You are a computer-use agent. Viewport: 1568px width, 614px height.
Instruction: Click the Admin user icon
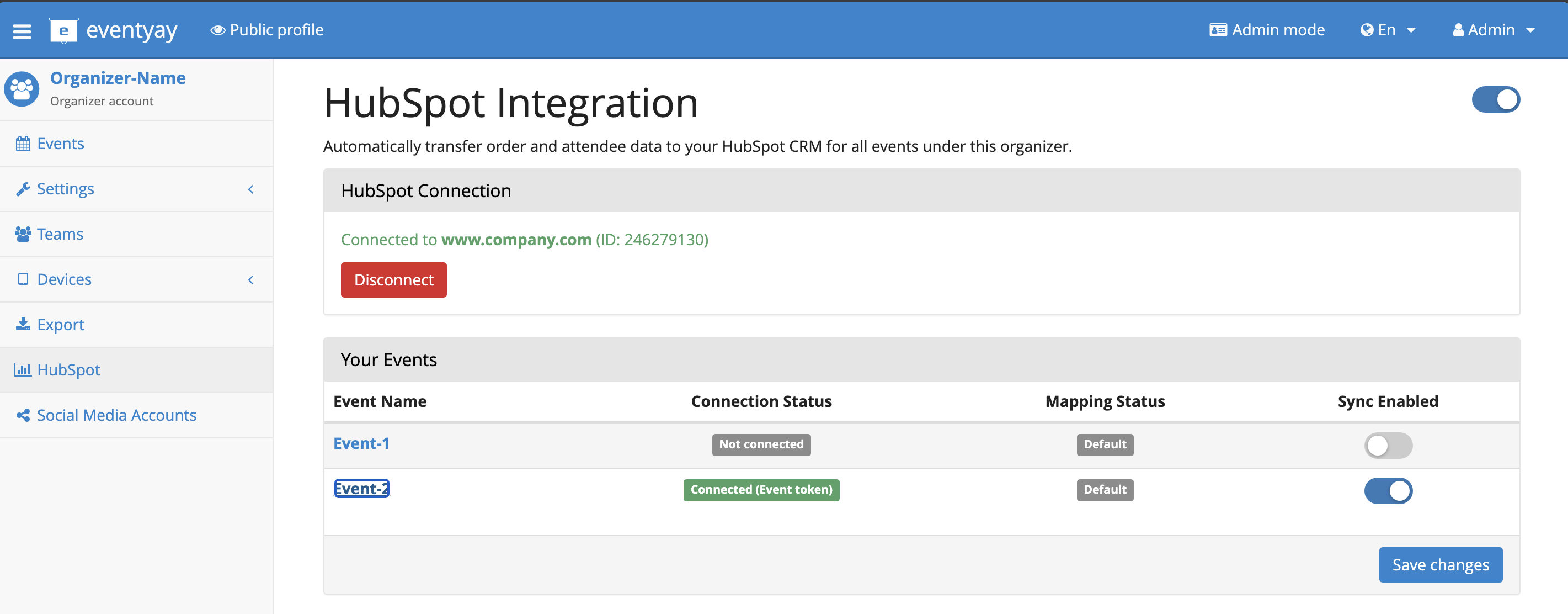pyautogui.click(x=1458, y=30)
